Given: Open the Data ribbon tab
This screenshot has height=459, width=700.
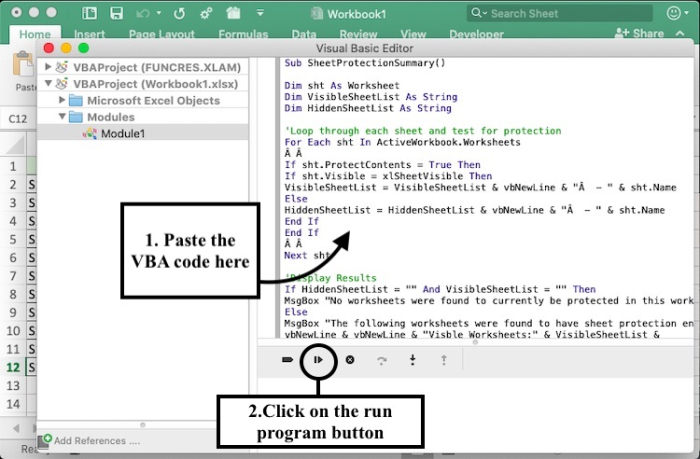Looking at the screenshot, I should (x=304, y=34).
